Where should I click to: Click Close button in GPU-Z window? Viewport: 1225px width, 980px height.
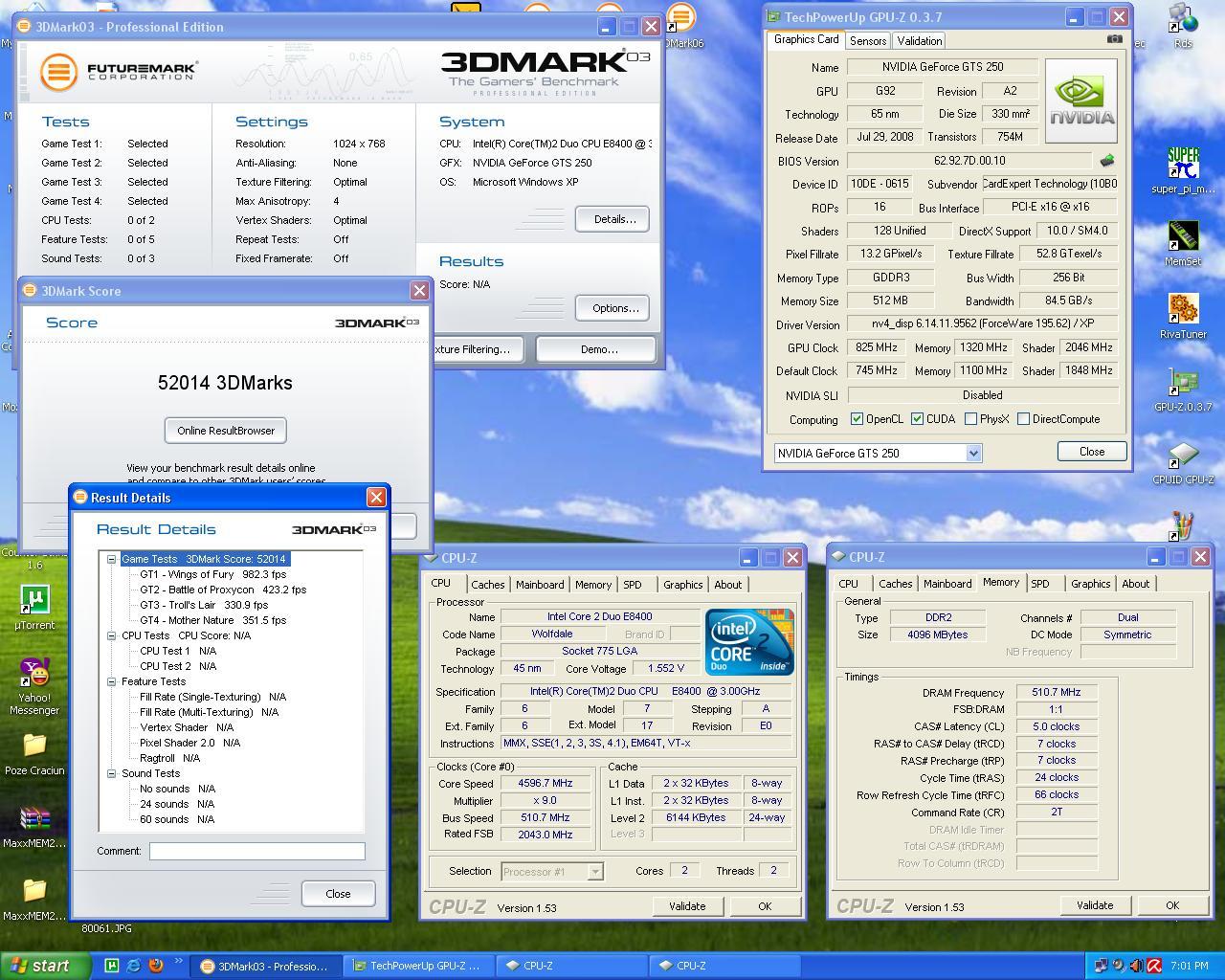click(x=1092, y=452)
